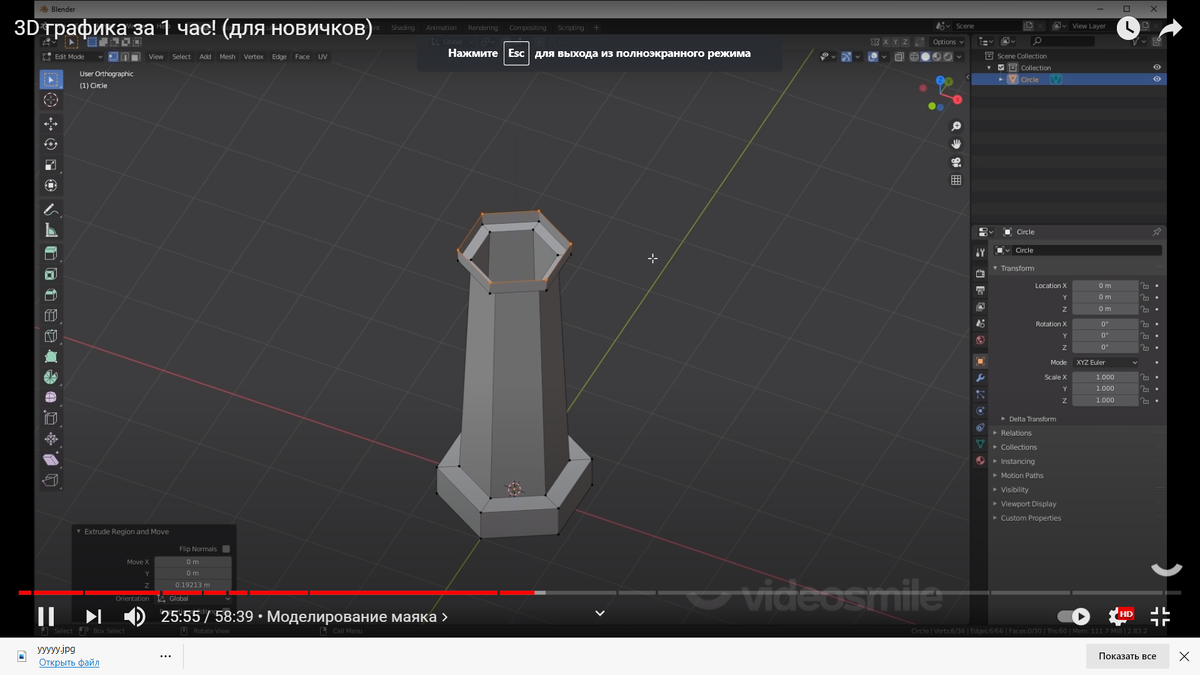Select the Select Box tool
The height and width of the screenshot is (675, 1200).
[51, 79]
